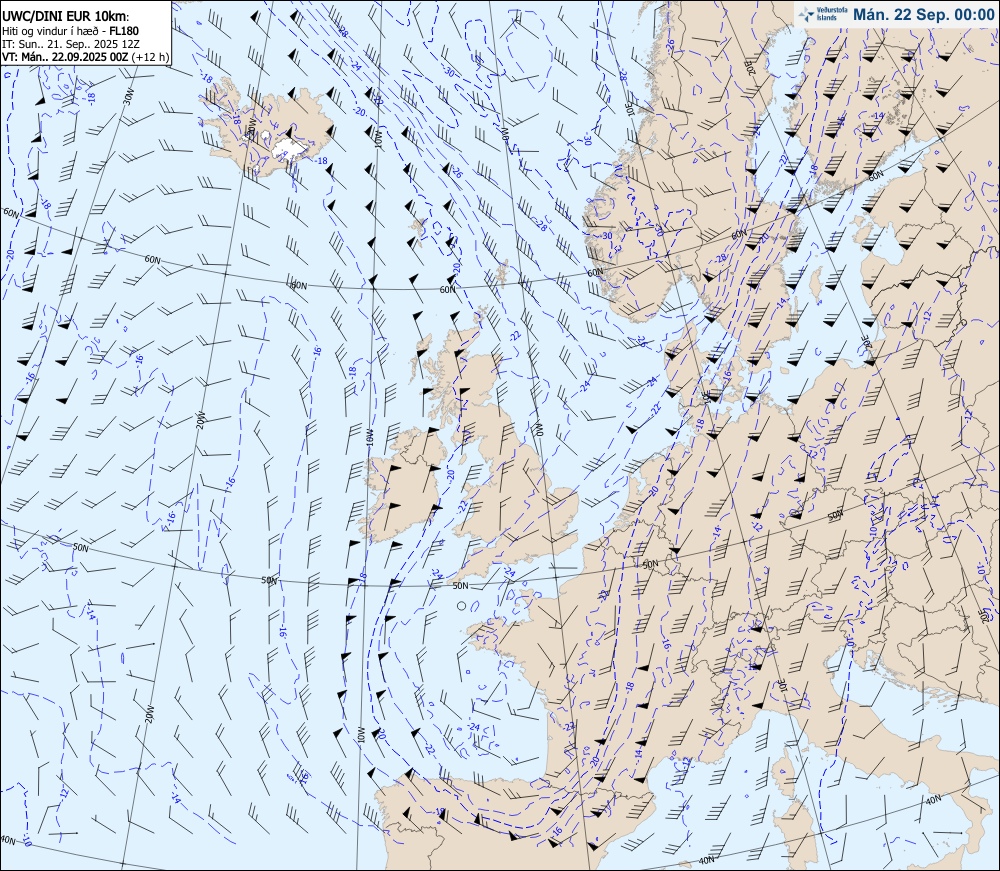Click the '40N' label in bottom-left corner
The height and width of the screenshot is (871, 1000).
click(x=8, y=840)
